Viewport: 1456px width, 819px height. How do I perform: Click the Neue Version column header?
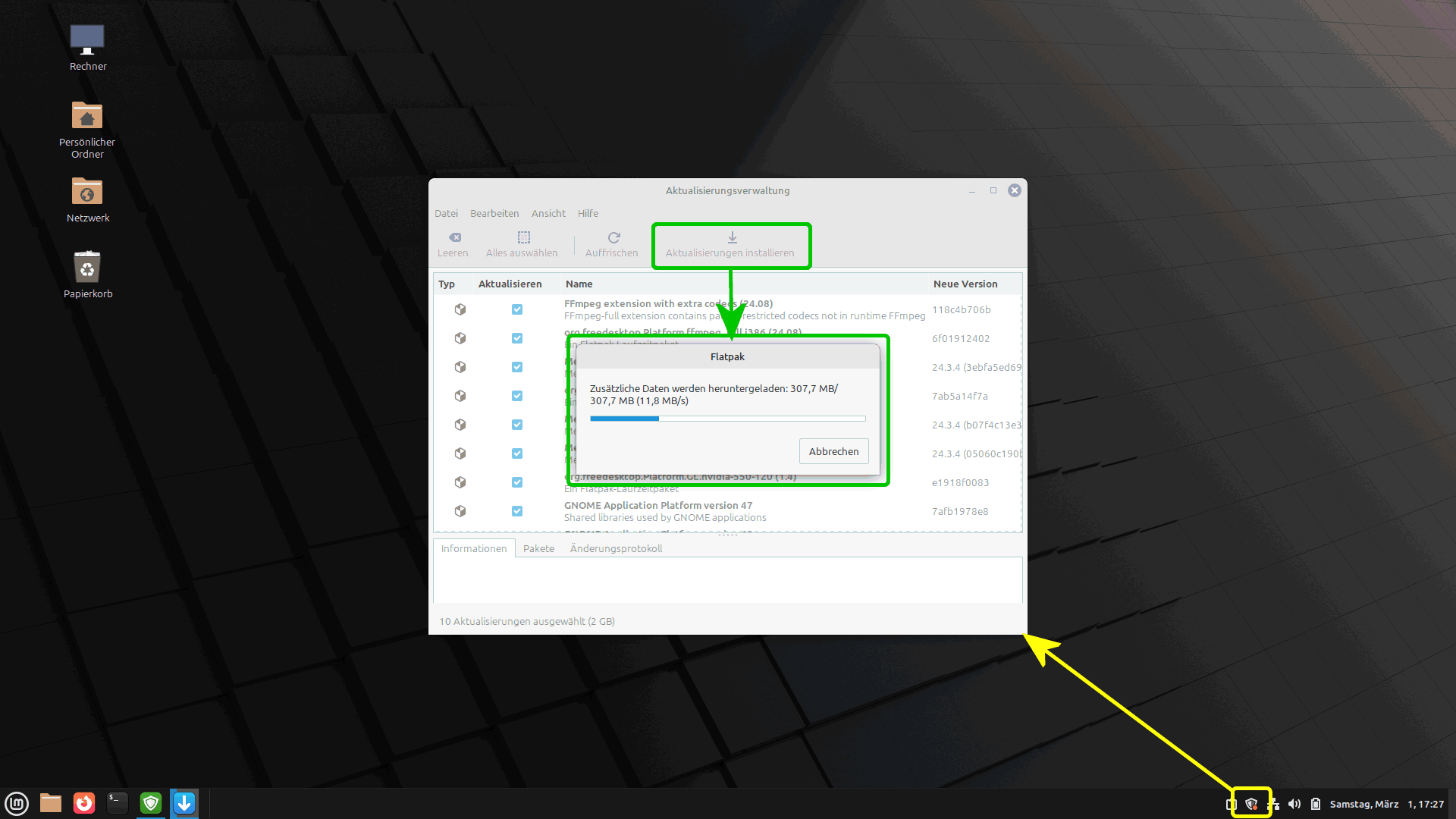965,284
